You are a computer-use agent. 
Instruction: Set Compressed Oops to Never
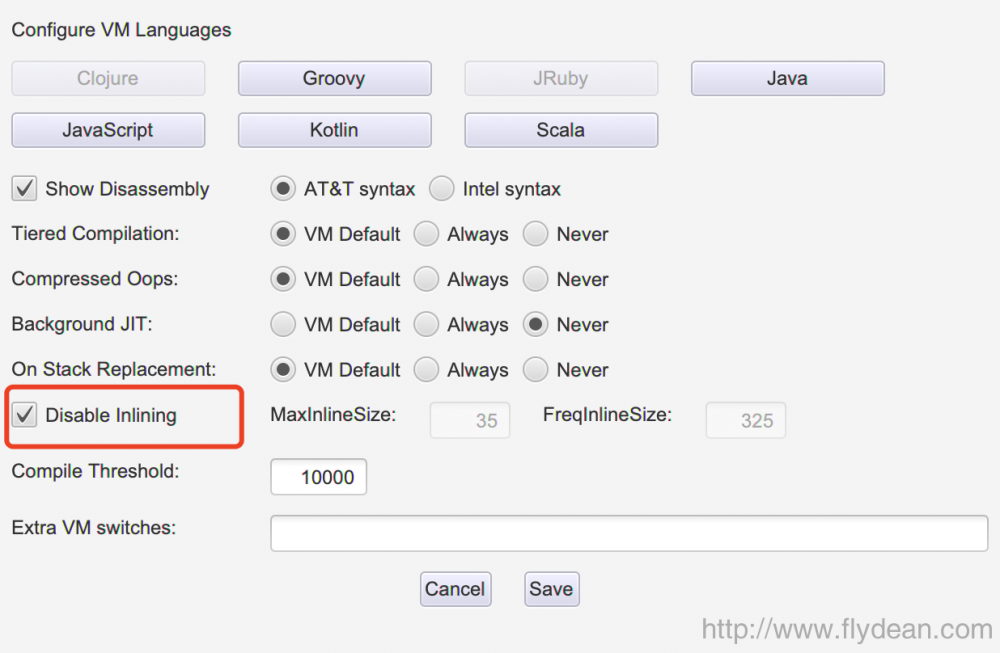pos(535,278)
